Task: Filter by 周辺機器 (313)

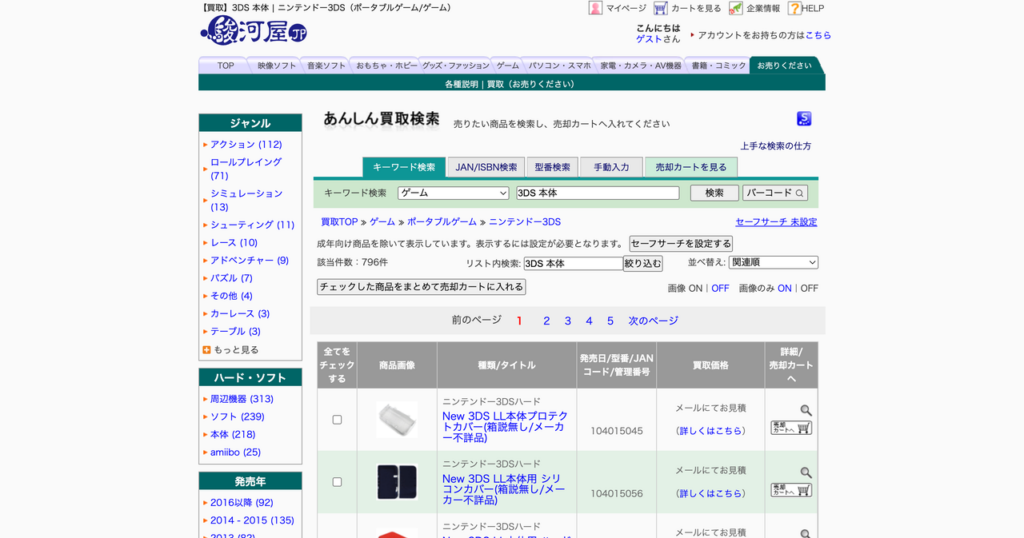Action: (x=242, y=399)
